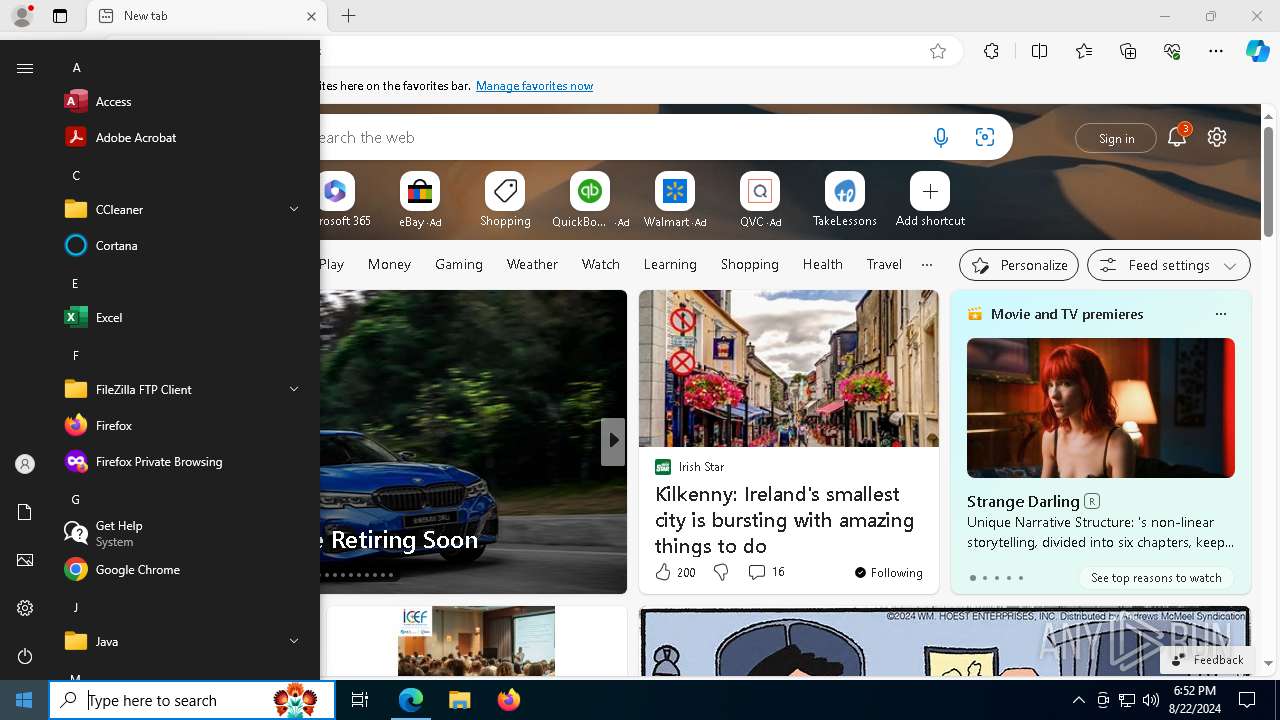The image size is (1280, 720).
Task: Click the Personalize button
Action: (x=1019, y=265)
